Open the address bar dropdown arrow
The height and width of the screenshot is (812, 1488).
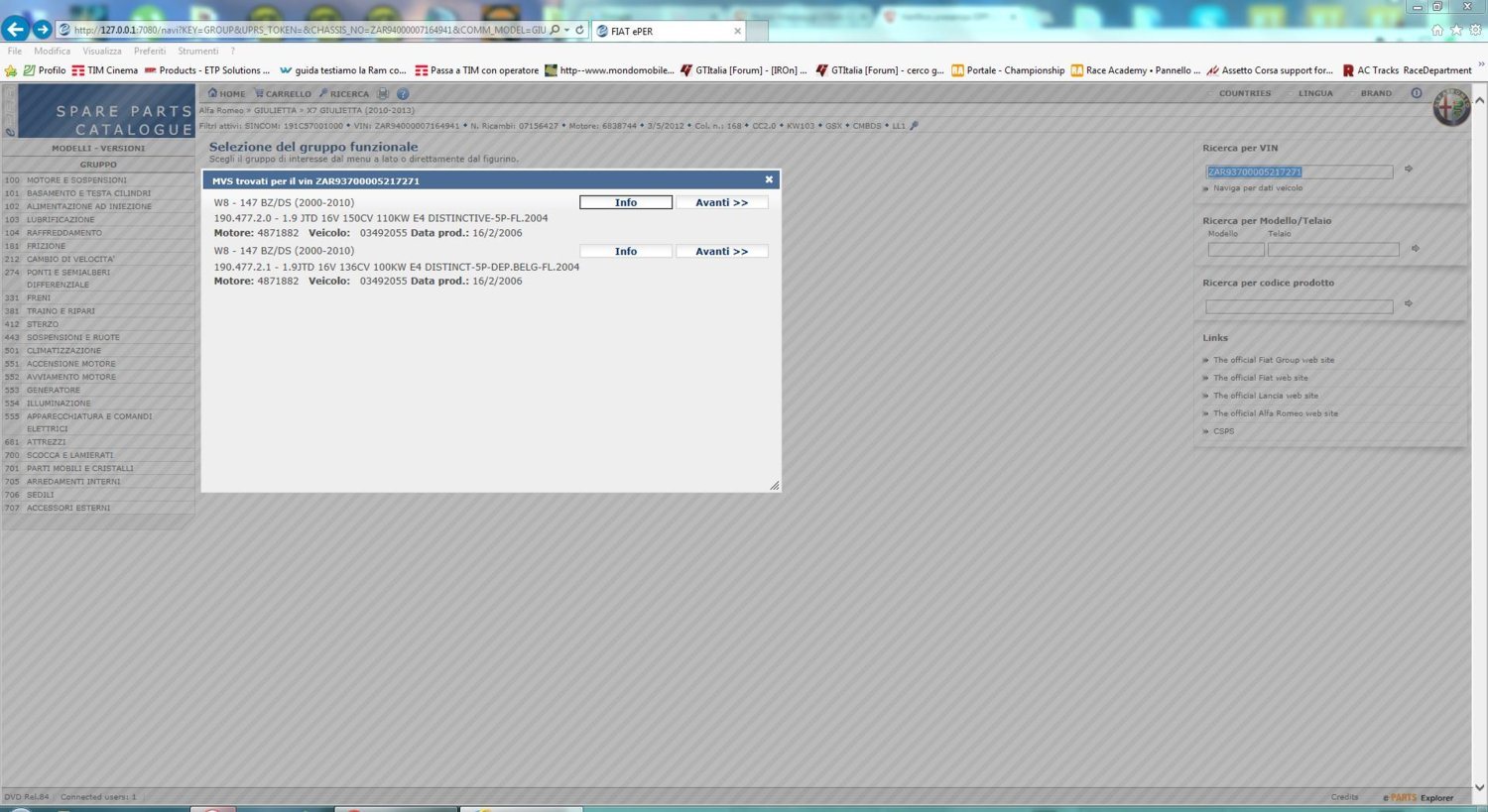pyautogui.click(x=566, y=30)
